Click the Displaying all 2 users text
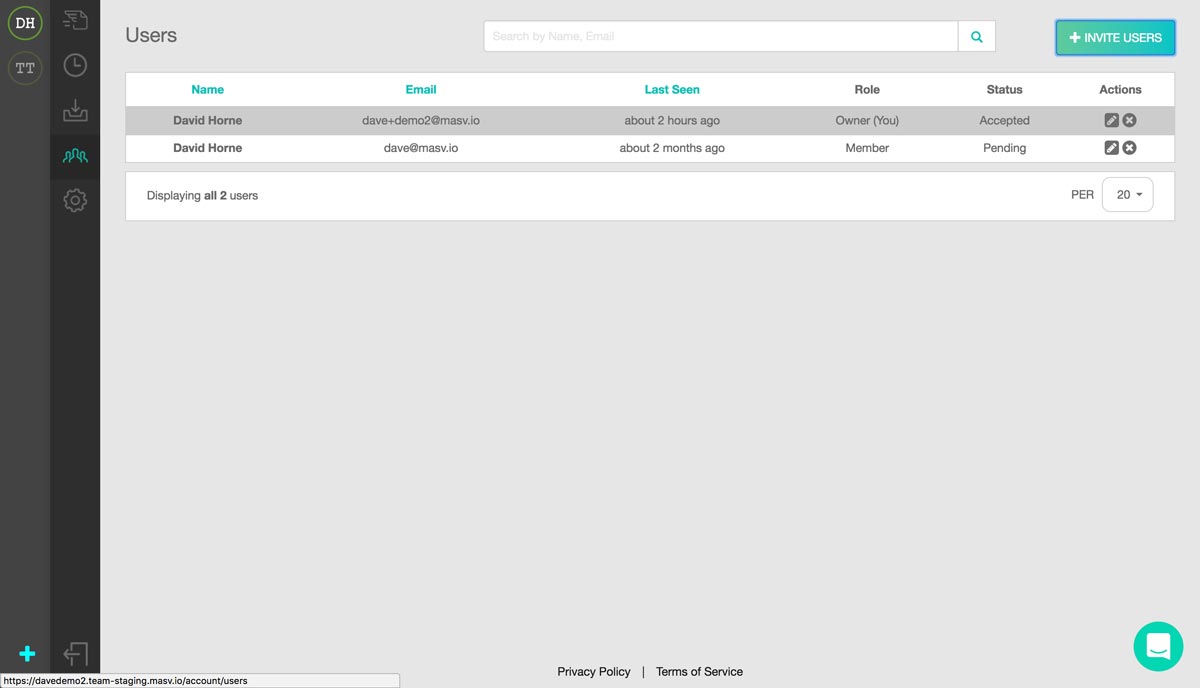The image size is (1200, 688). tap(202, 196)
